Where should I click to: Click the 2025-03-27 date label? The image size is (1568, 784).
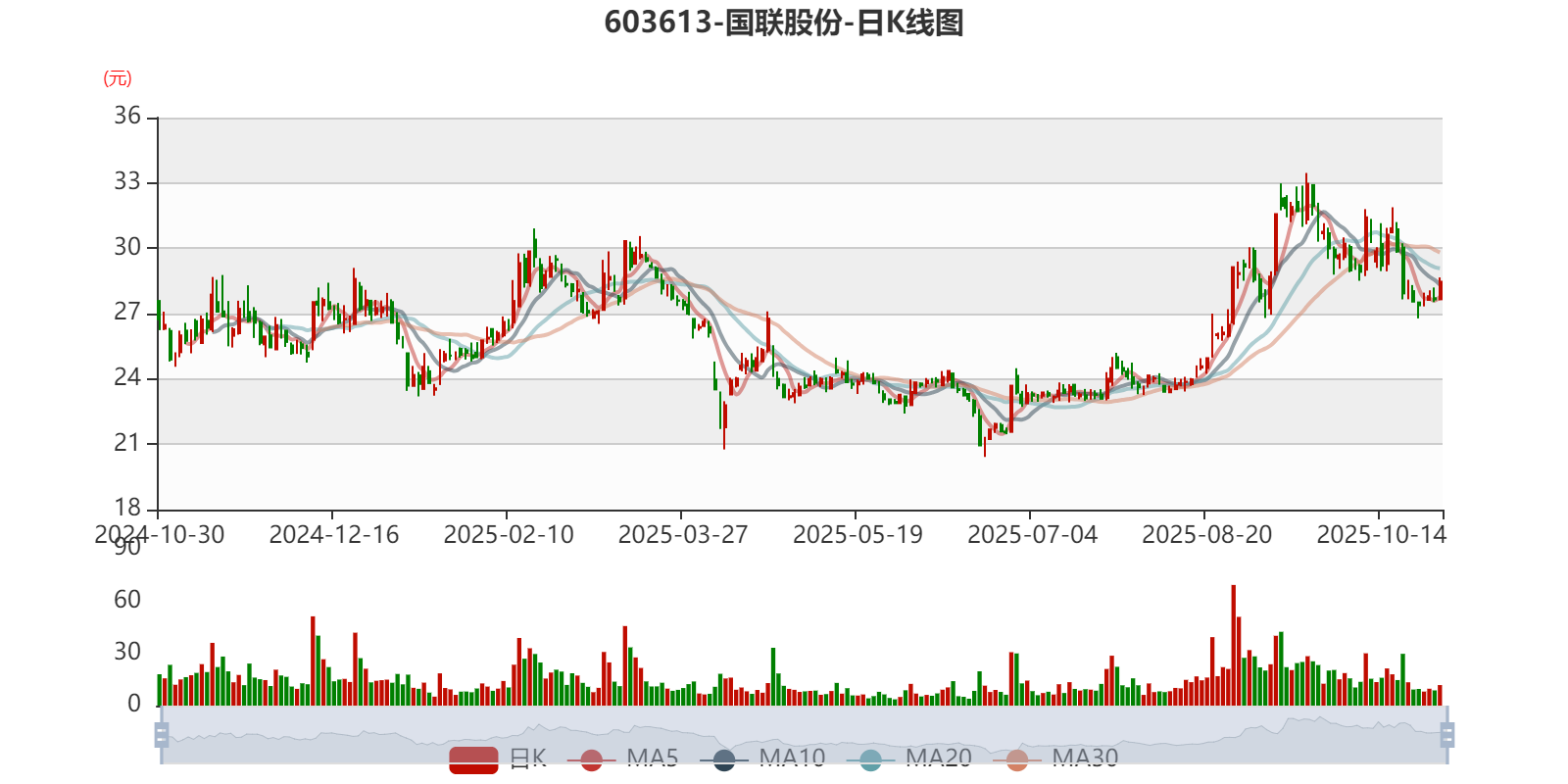683,535
